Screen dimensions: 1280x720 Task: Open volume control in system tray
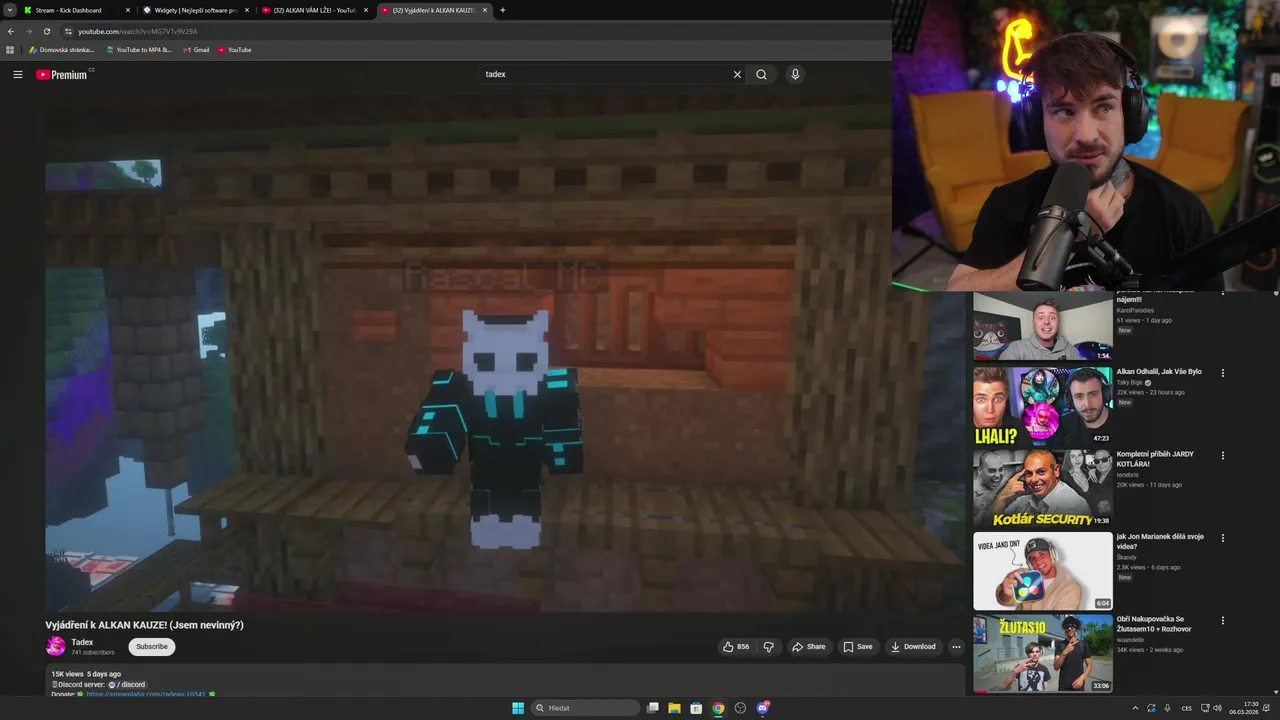[x=1217, y=708]
